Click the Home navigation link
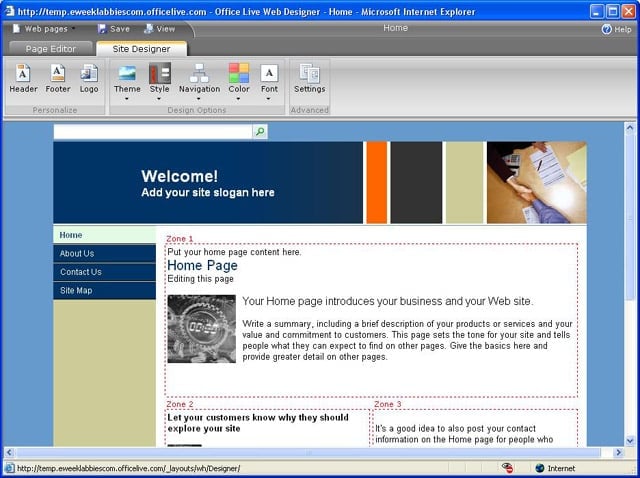 (x=104, y=235)
